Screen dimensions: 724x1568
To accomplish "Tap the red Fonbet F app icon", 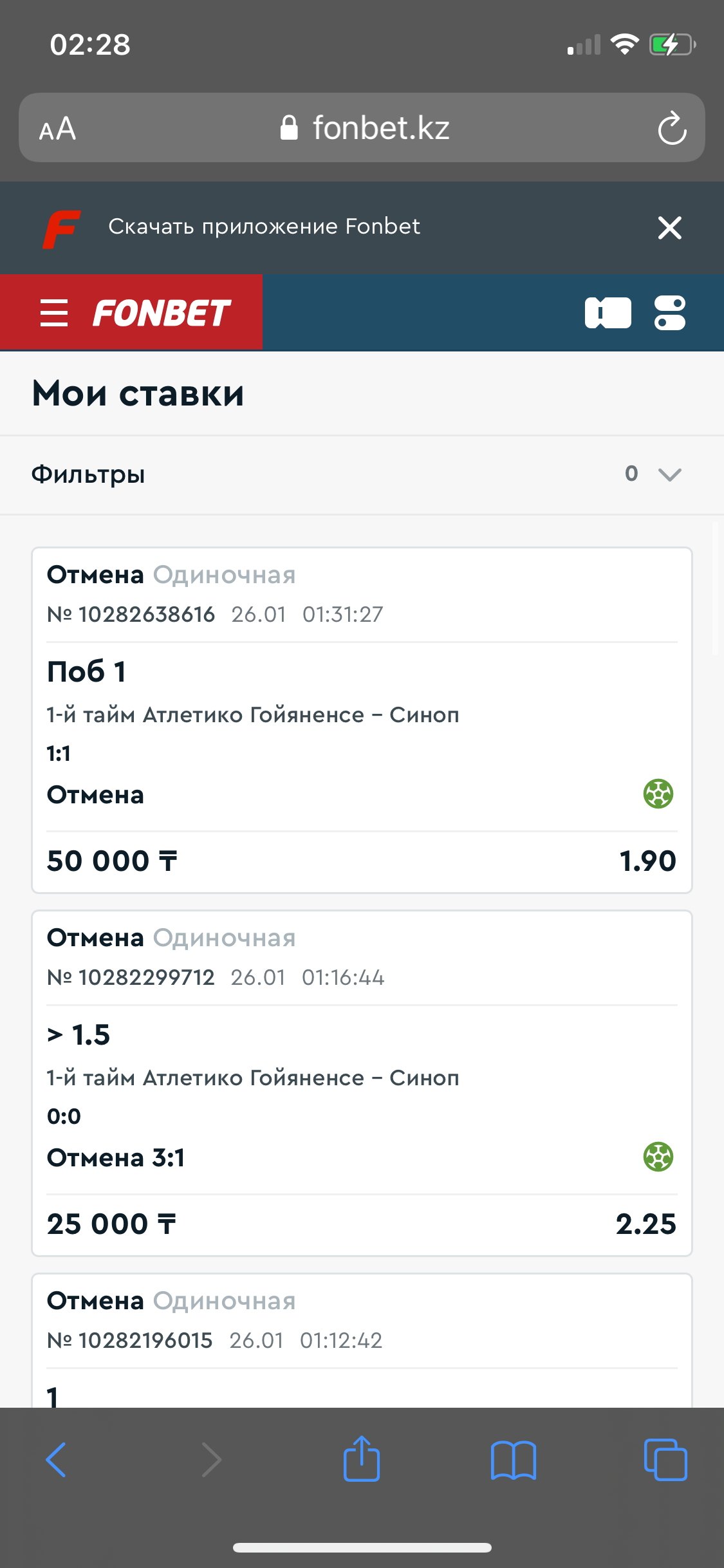I will (x=62, y=229).
